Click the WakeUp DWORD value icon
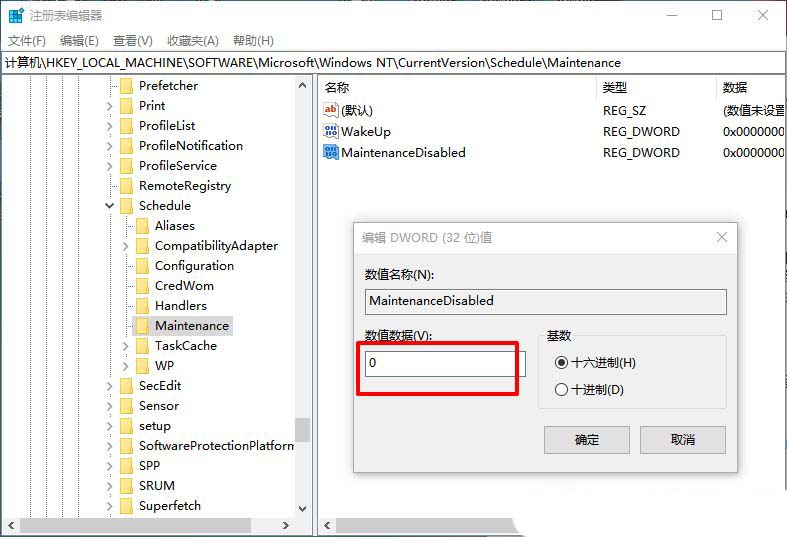Image resolution: width=787 pixels, height=537 pixels. [331, 131]
